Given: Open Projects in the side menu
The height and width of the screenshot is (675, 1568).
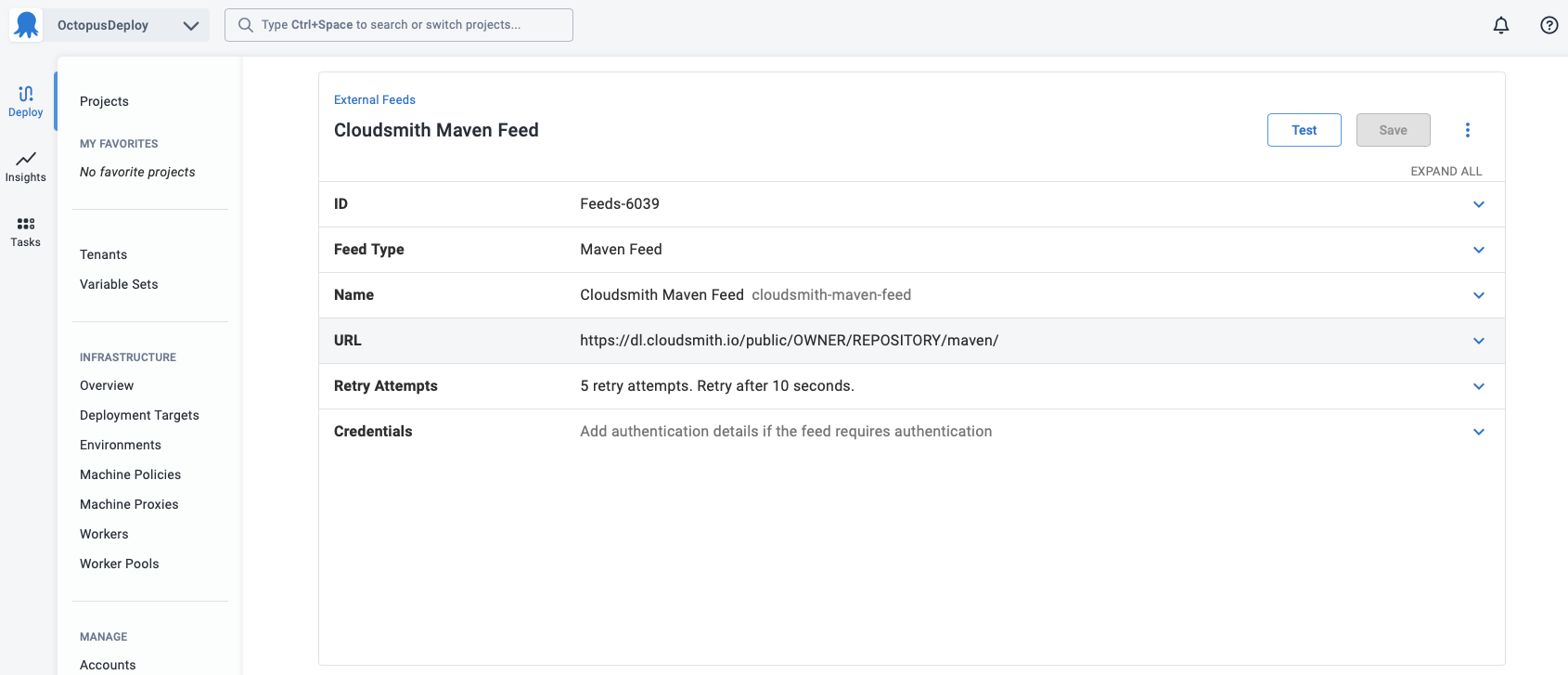Looking at the screenshot, I should tap(104, 101).
